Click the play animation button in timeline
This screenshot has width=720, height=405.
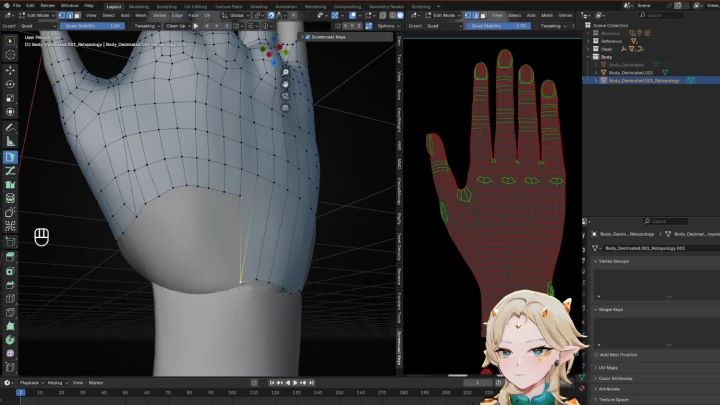point(295,383)
